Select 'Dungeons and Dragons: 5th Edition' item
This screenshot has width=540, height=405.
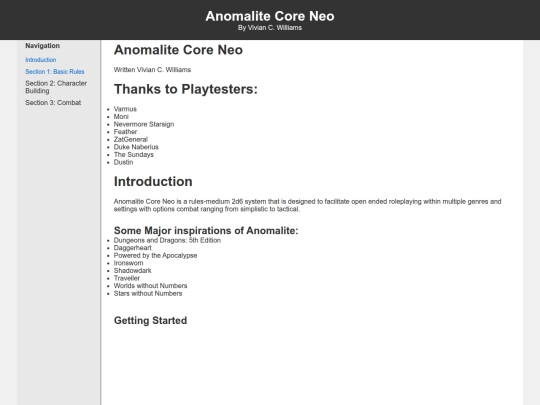(167, 240)
